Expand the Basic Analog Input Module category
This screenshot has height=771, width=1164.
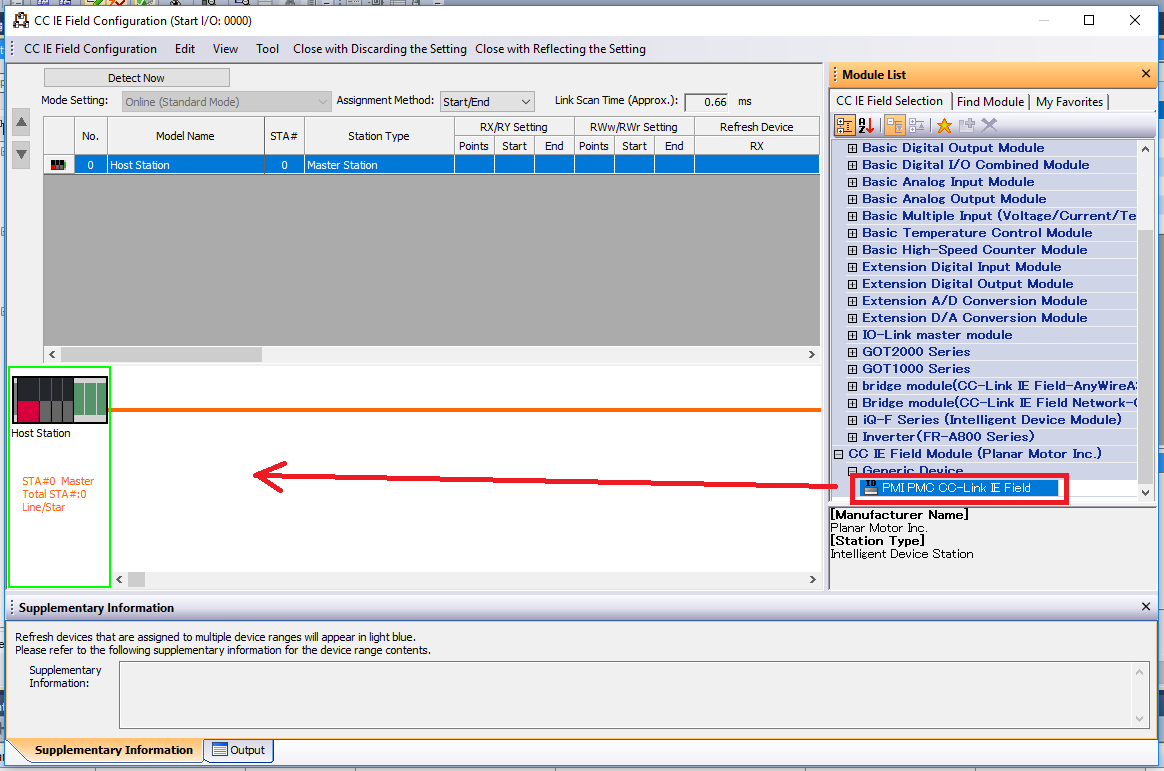[x=853, y=182]
